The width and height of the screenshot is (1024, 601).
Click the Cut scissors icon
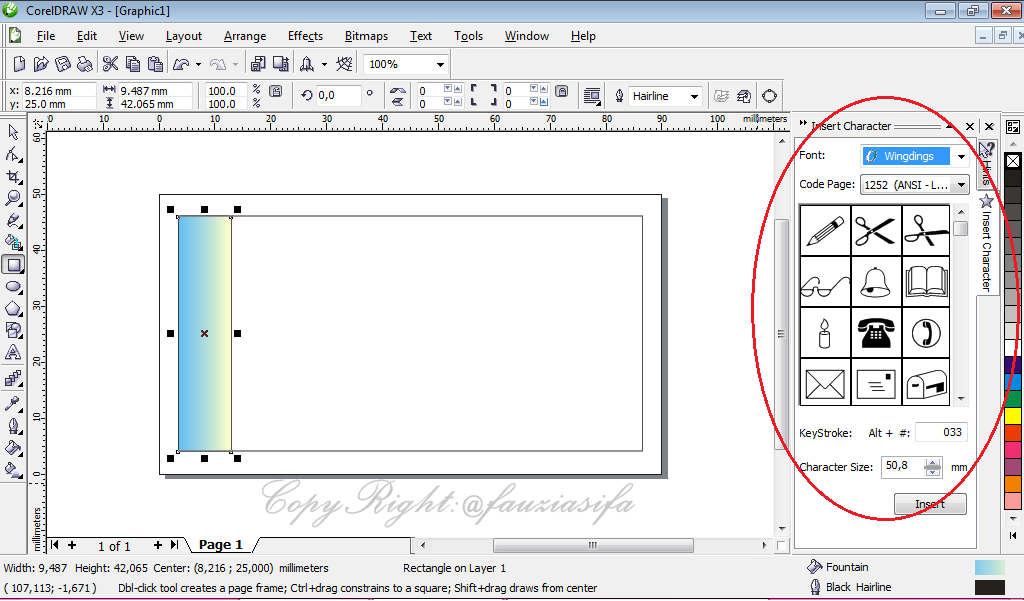(x=110, y=63)
